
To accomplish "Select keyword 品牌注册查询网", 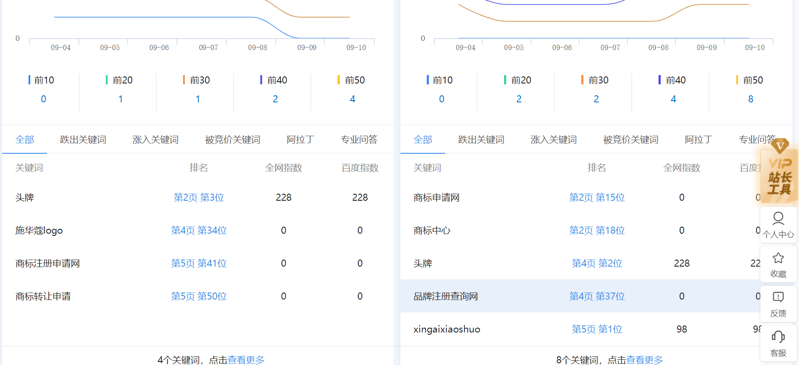I will pyautogui.click(x=446, y=296).
